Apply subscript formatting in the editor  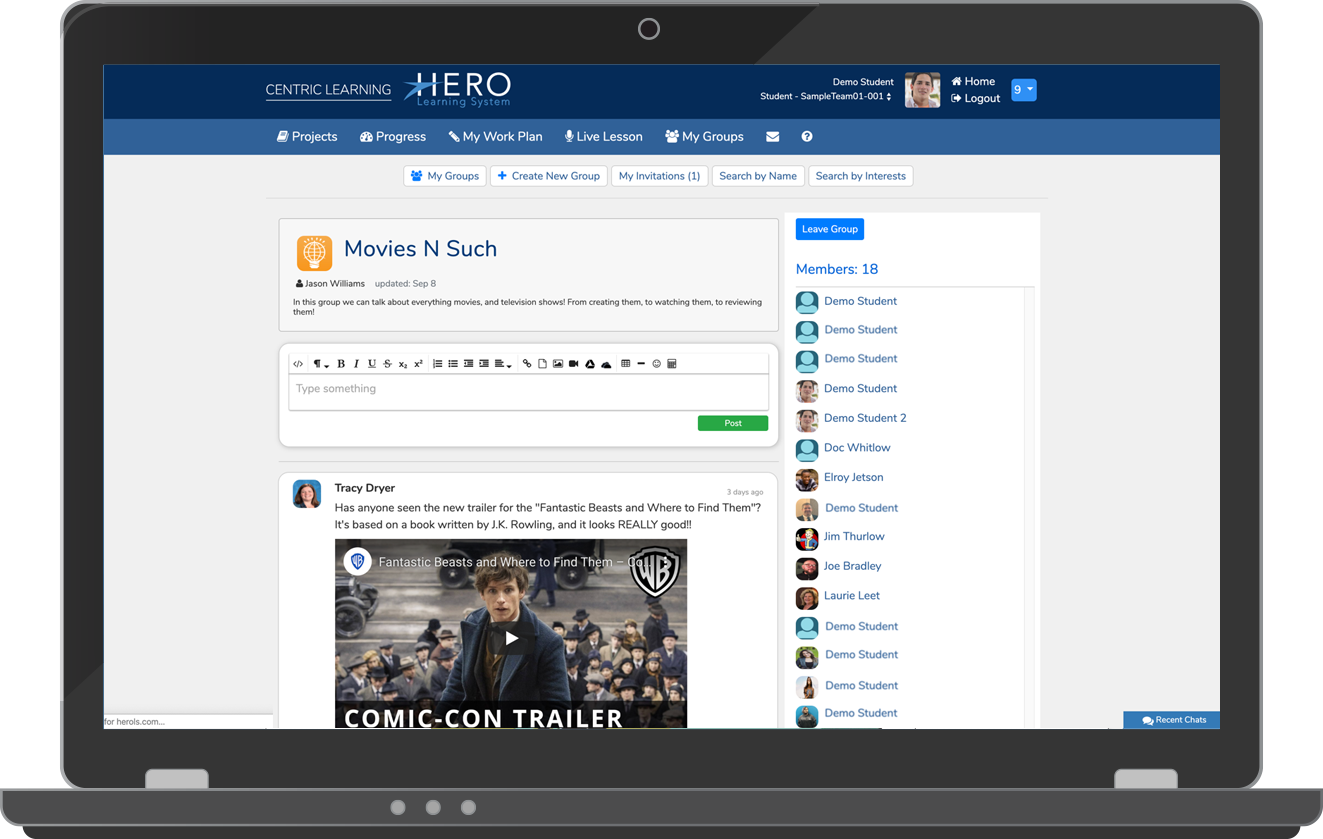[x=403, y=364]
